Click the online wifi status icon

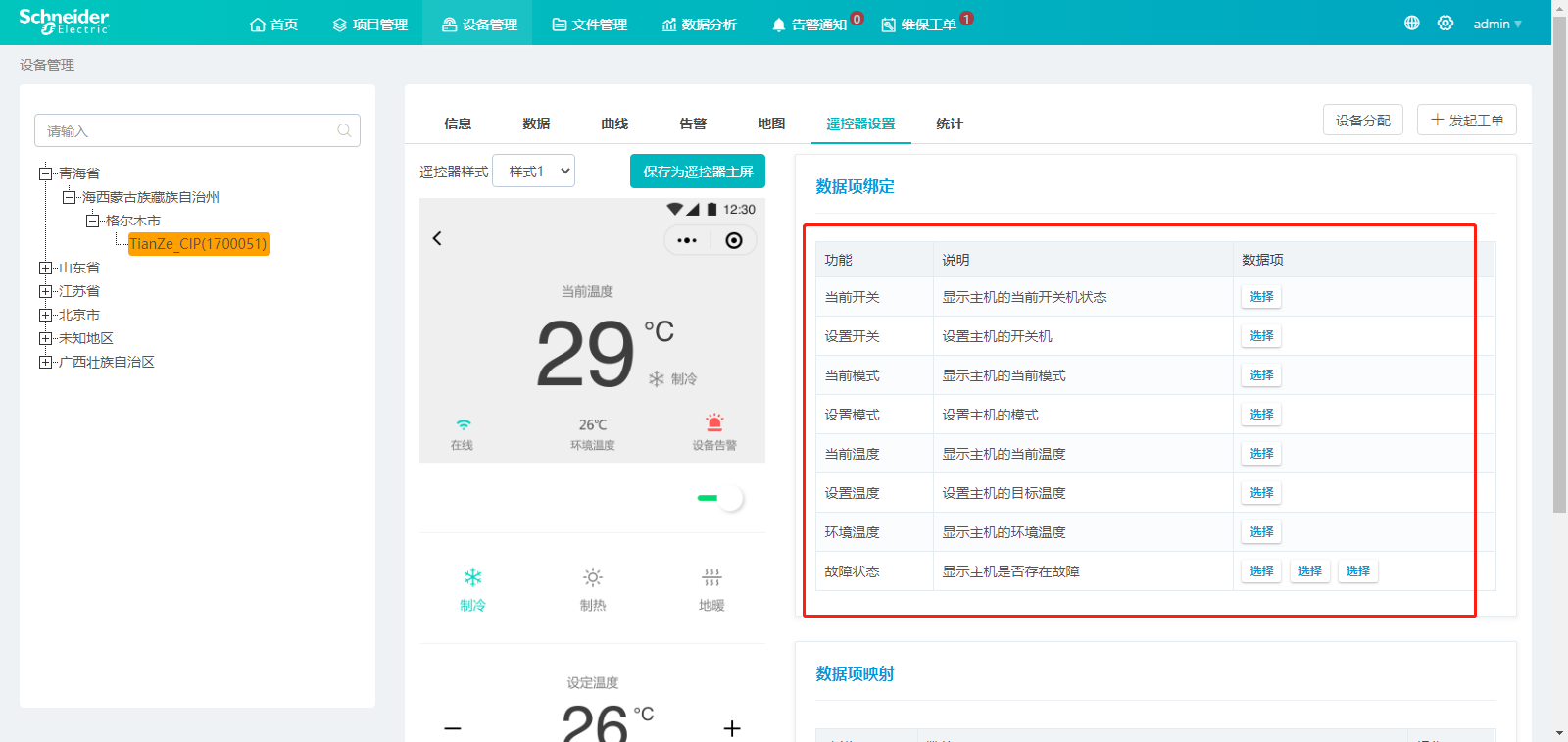click(x=463, y=424)
